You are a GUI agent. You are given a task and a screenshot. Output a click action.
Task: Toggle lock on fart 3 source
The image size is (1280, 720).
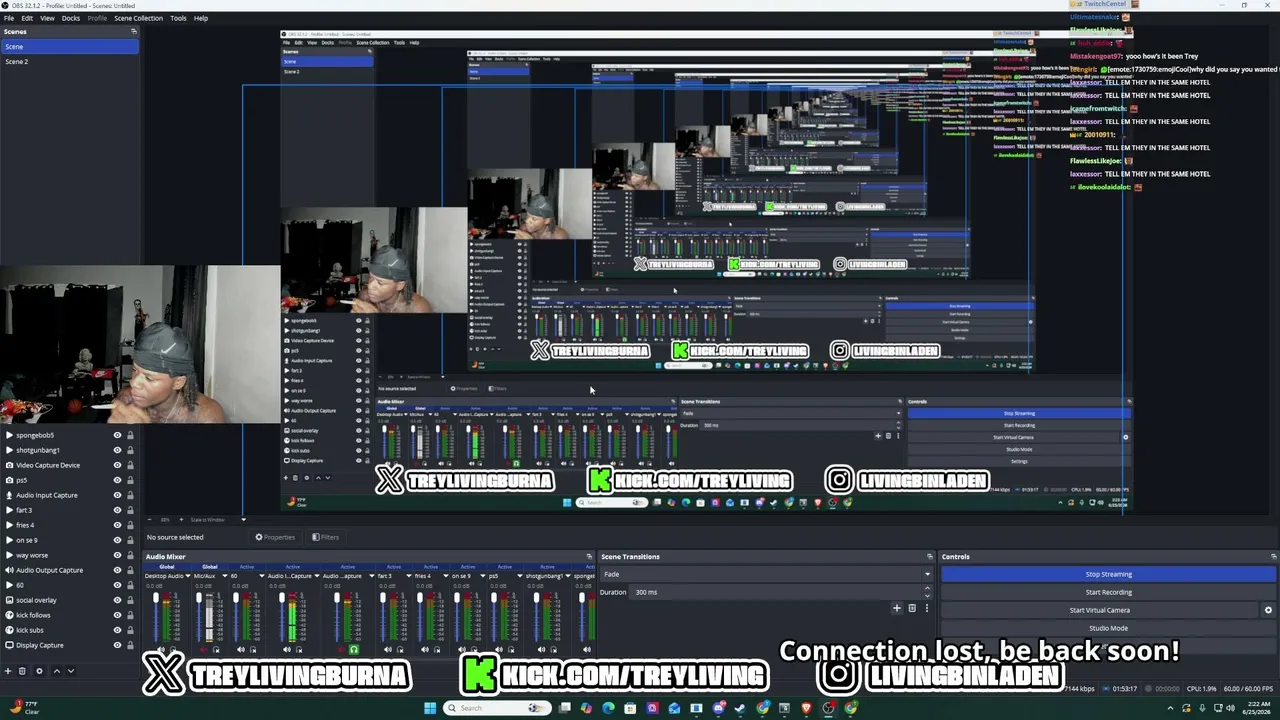[130, 510]
